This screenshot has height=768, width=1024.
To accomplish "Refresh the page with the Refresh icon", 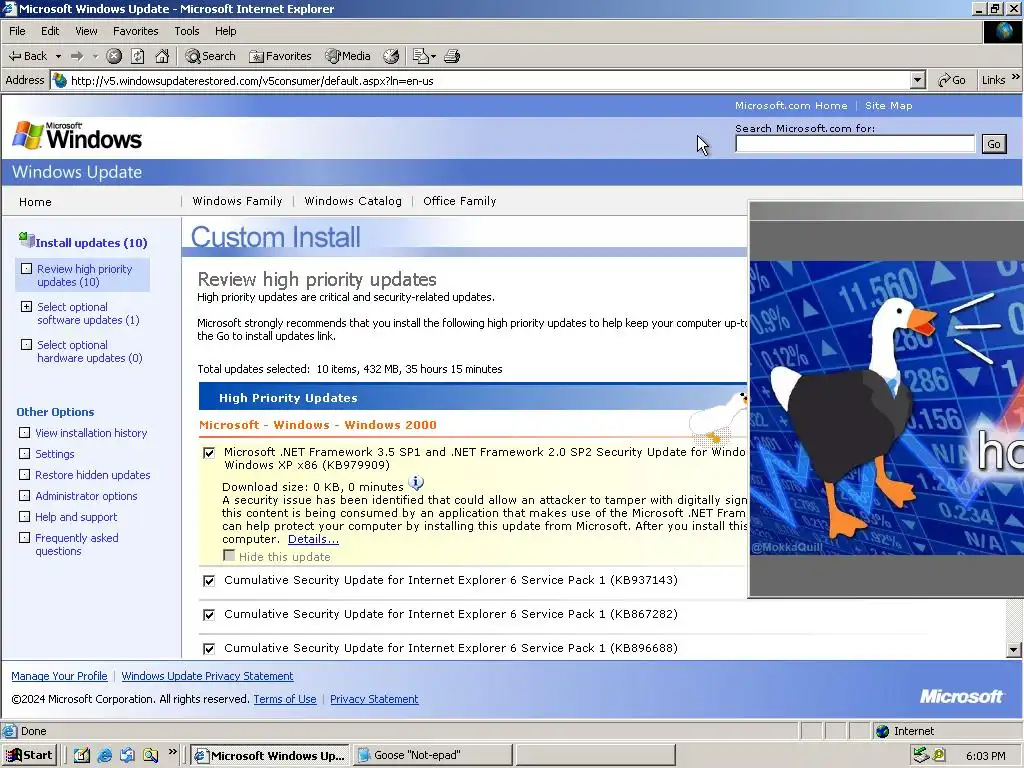I will click(138, 56).
